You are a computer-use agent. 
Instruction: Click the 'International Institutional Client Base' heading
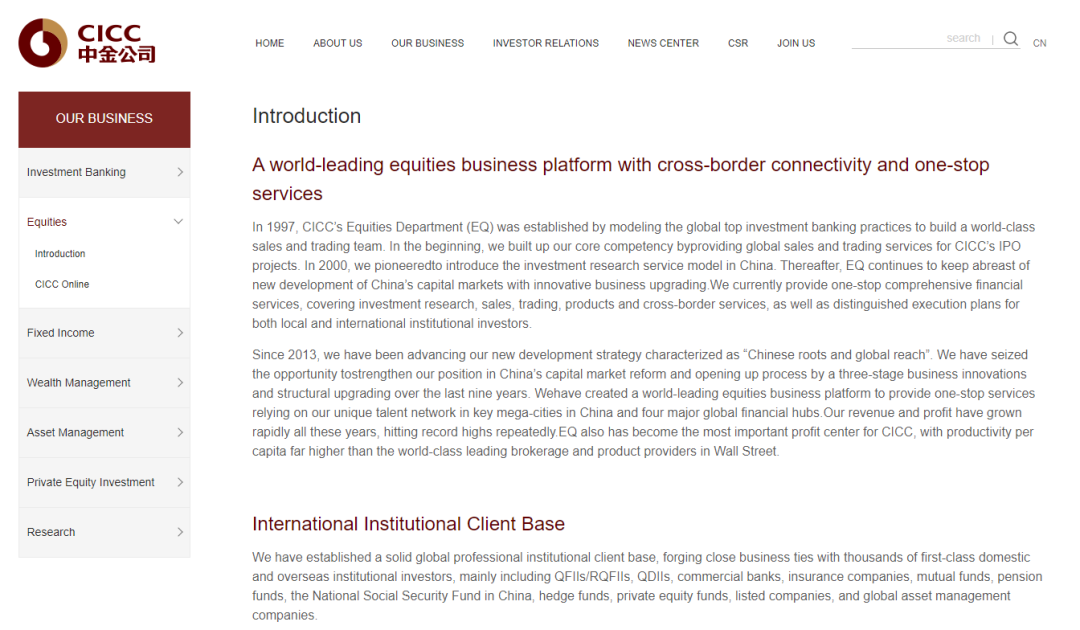pyautogui.click(x=408, y=524)
